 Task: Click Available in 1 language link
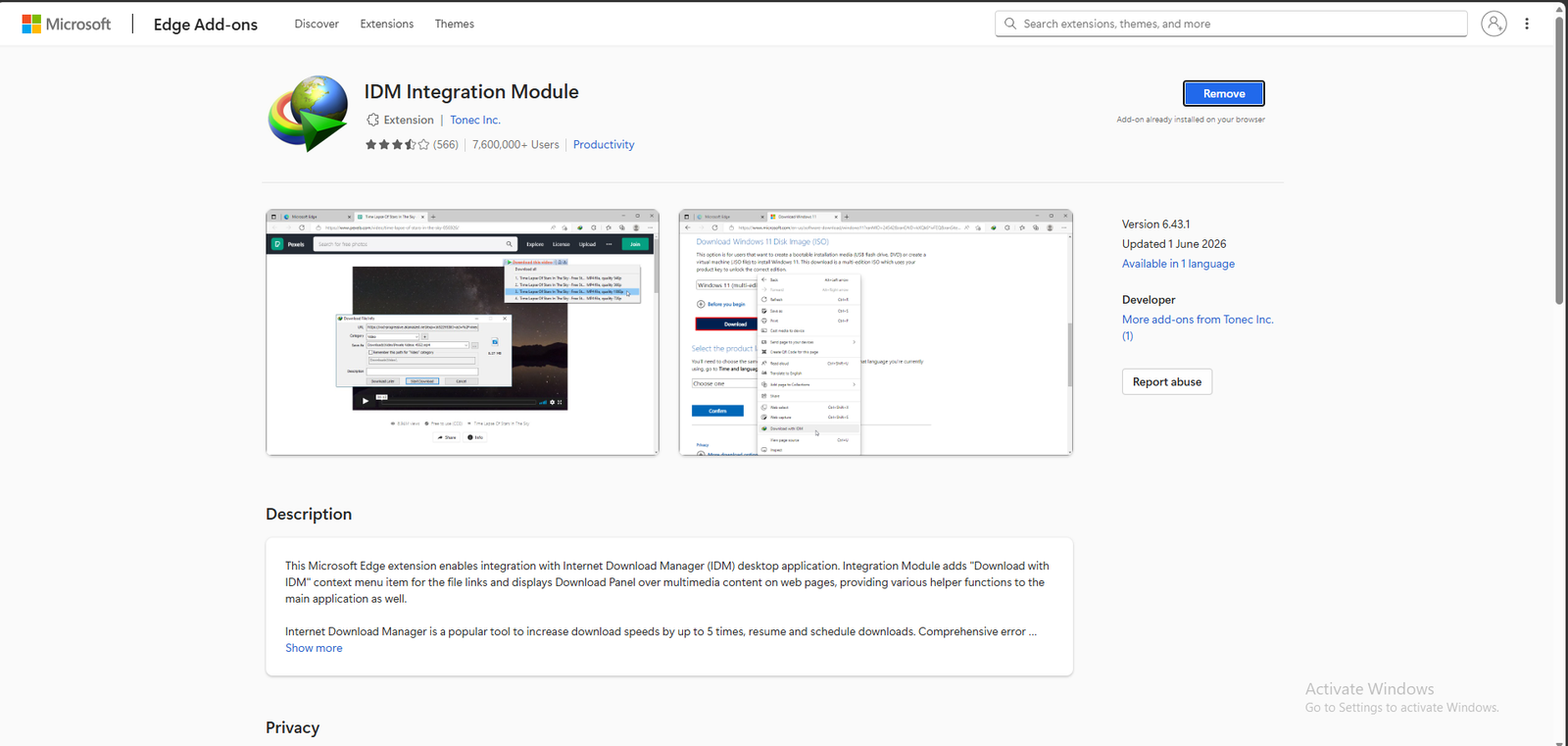pyautogui.click(x=1178, y=264)
